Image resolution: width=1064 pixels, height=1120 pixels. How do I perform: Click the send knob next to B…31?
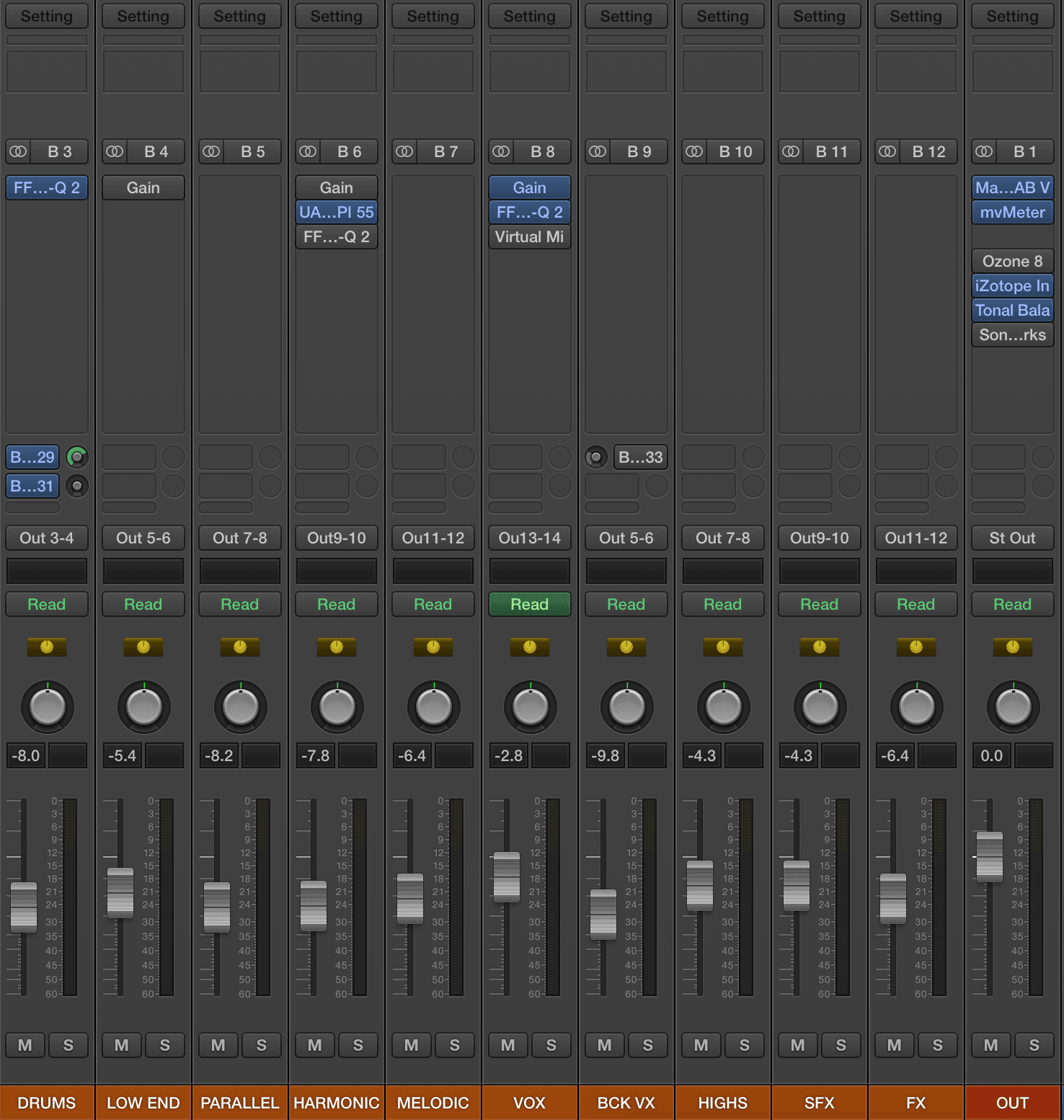pos(77,486)
